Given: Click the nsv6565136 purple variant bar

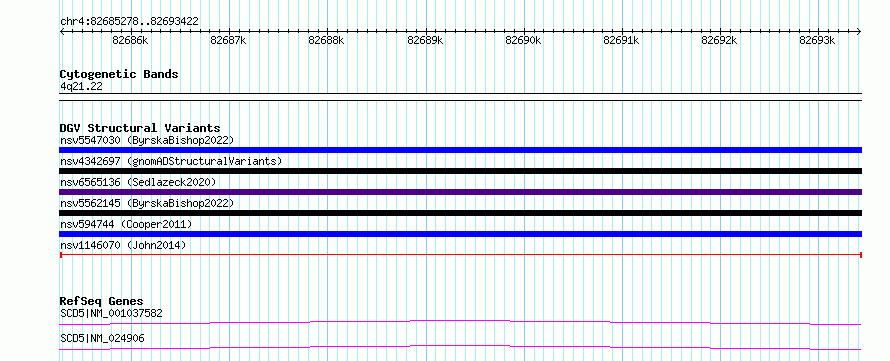Looking at the screenshot, I should [x=460, y=192].
